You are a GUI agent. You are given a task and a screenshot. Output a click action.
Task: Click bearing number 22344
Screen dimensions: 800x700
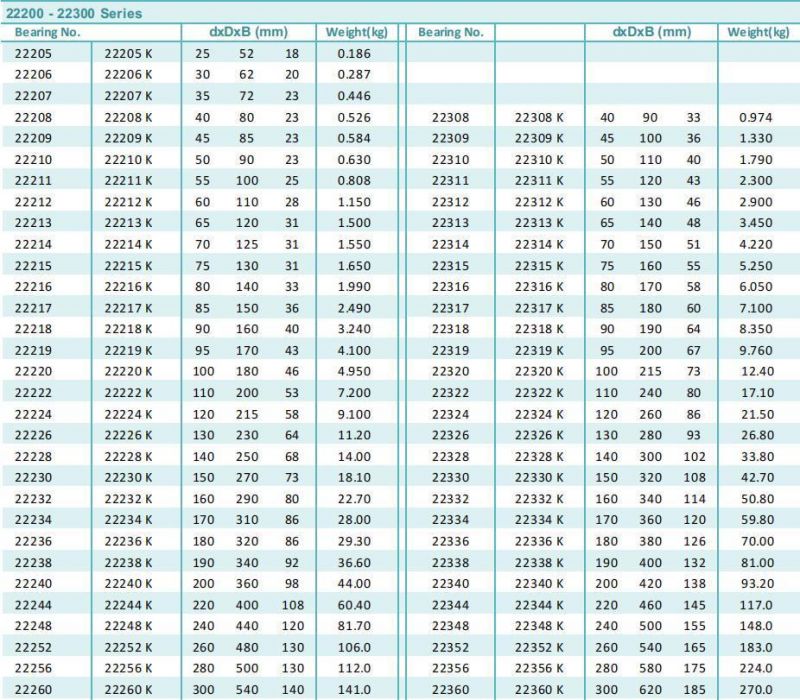pyautogui.click(x=451, y=605)
